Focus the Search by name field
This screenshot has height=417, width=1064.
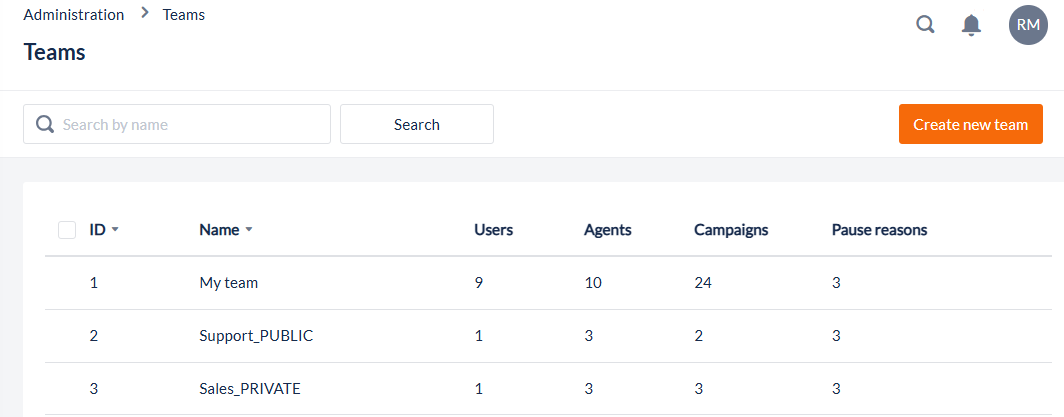[190, 124]
